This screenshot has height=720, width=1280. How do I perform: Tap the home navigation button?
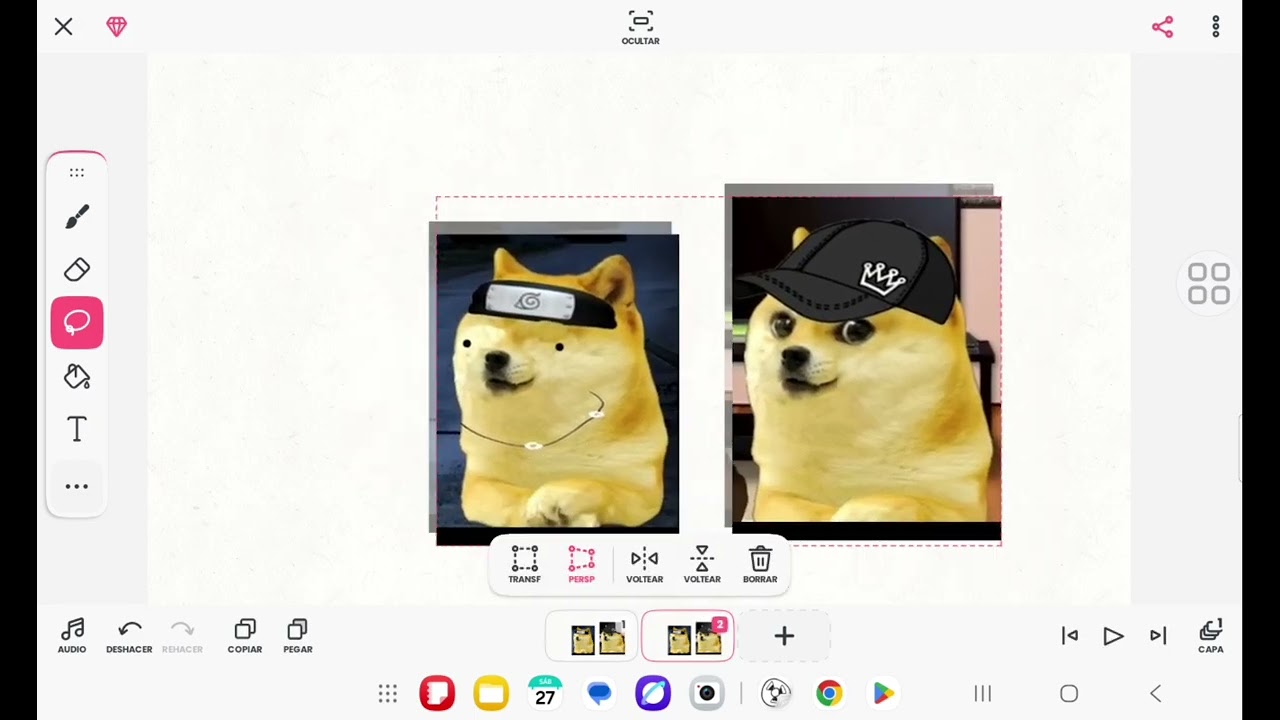click(x=1069, y=694)
